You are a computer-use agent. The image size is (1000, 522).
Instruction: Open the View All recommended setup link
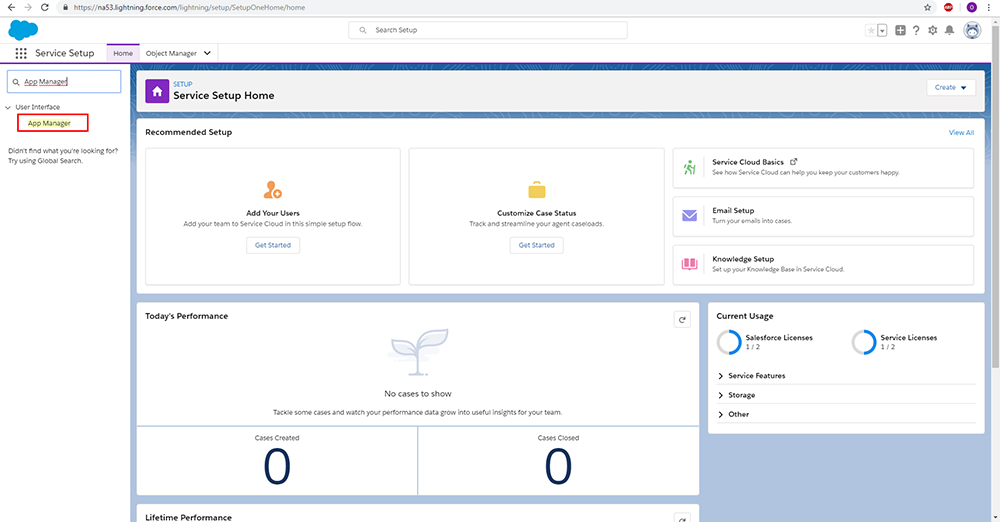(x=961, y=133)
